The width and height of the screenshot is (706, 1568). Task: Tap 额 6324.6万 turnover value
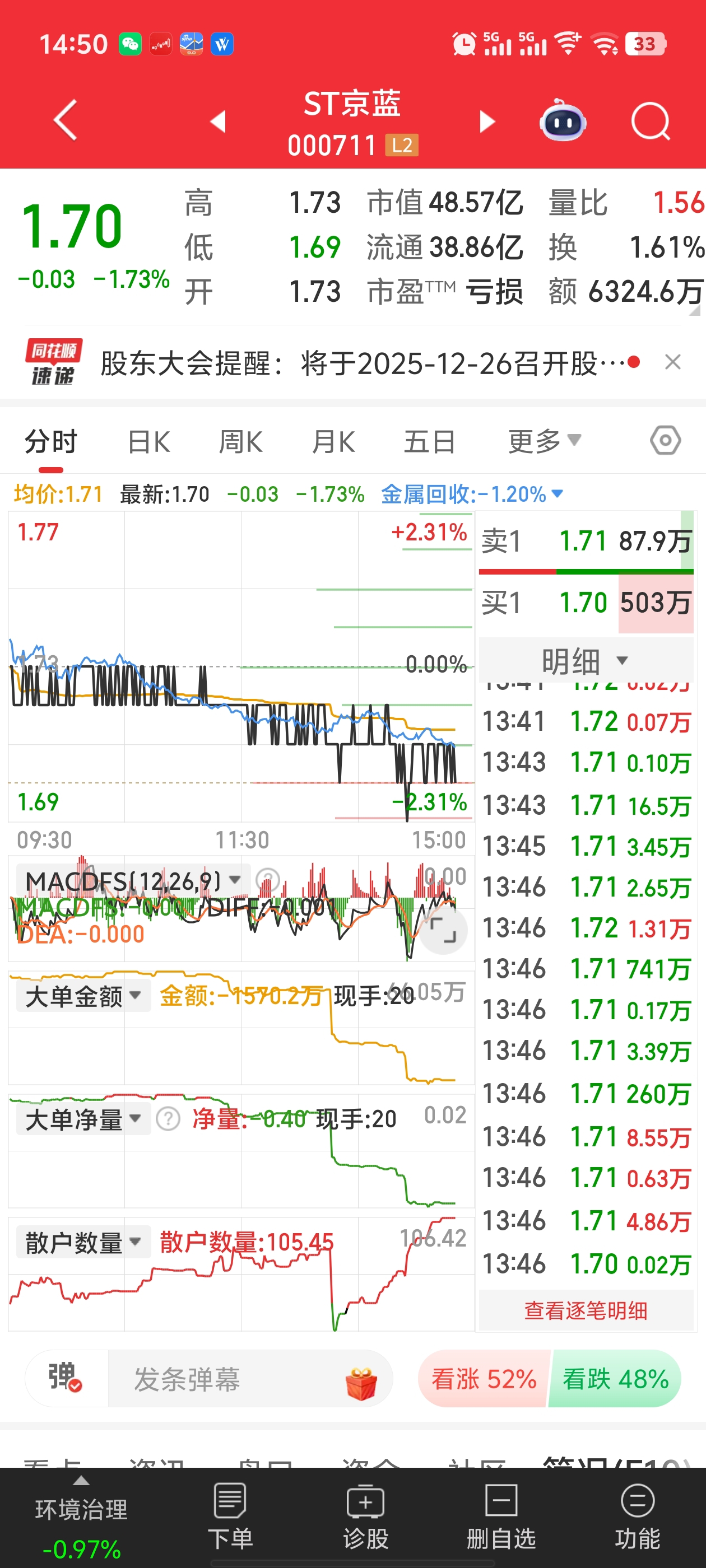[x=625, y=291]
